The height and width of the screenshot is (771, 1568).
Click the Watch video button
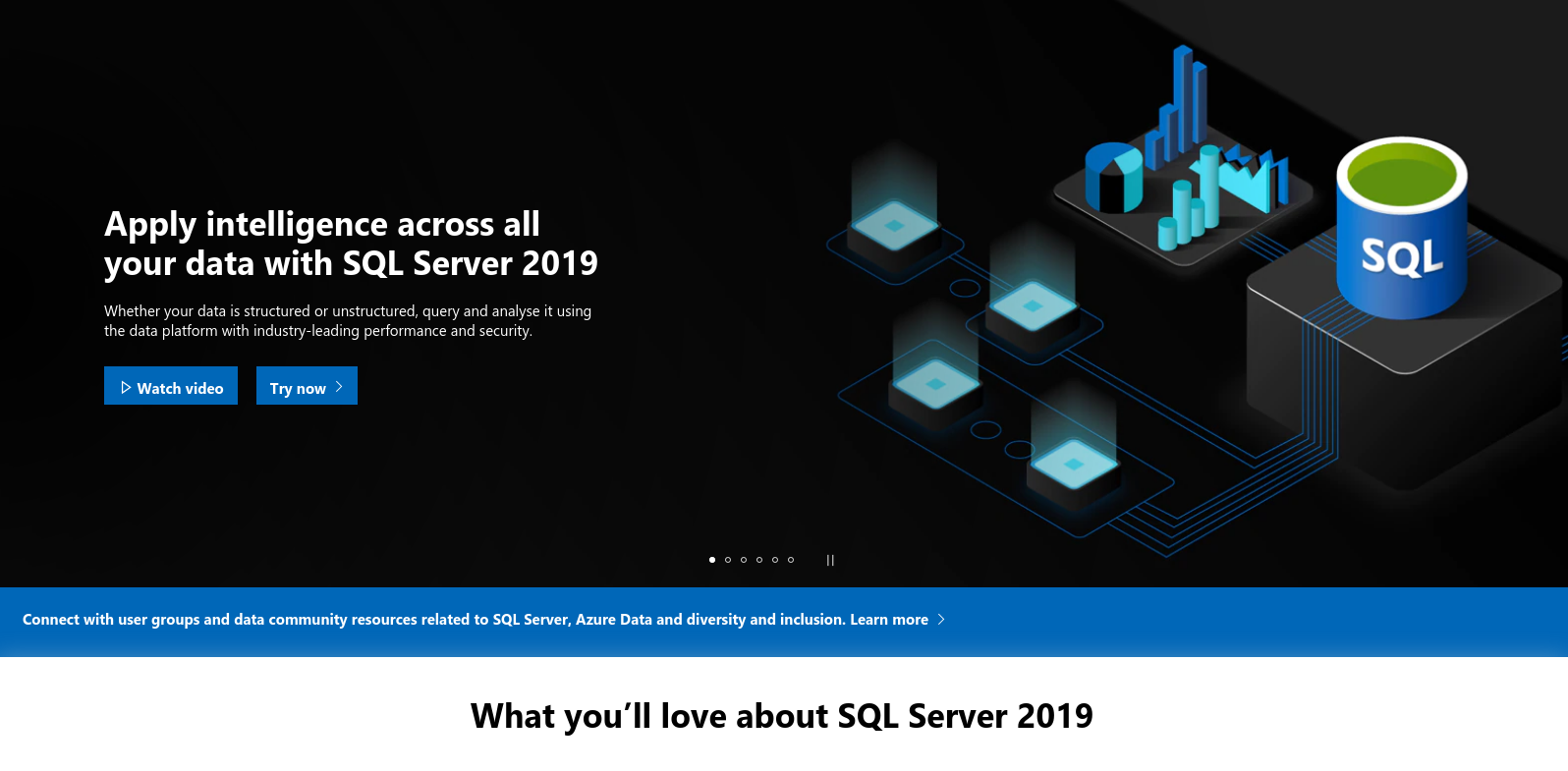click(171, 386)
